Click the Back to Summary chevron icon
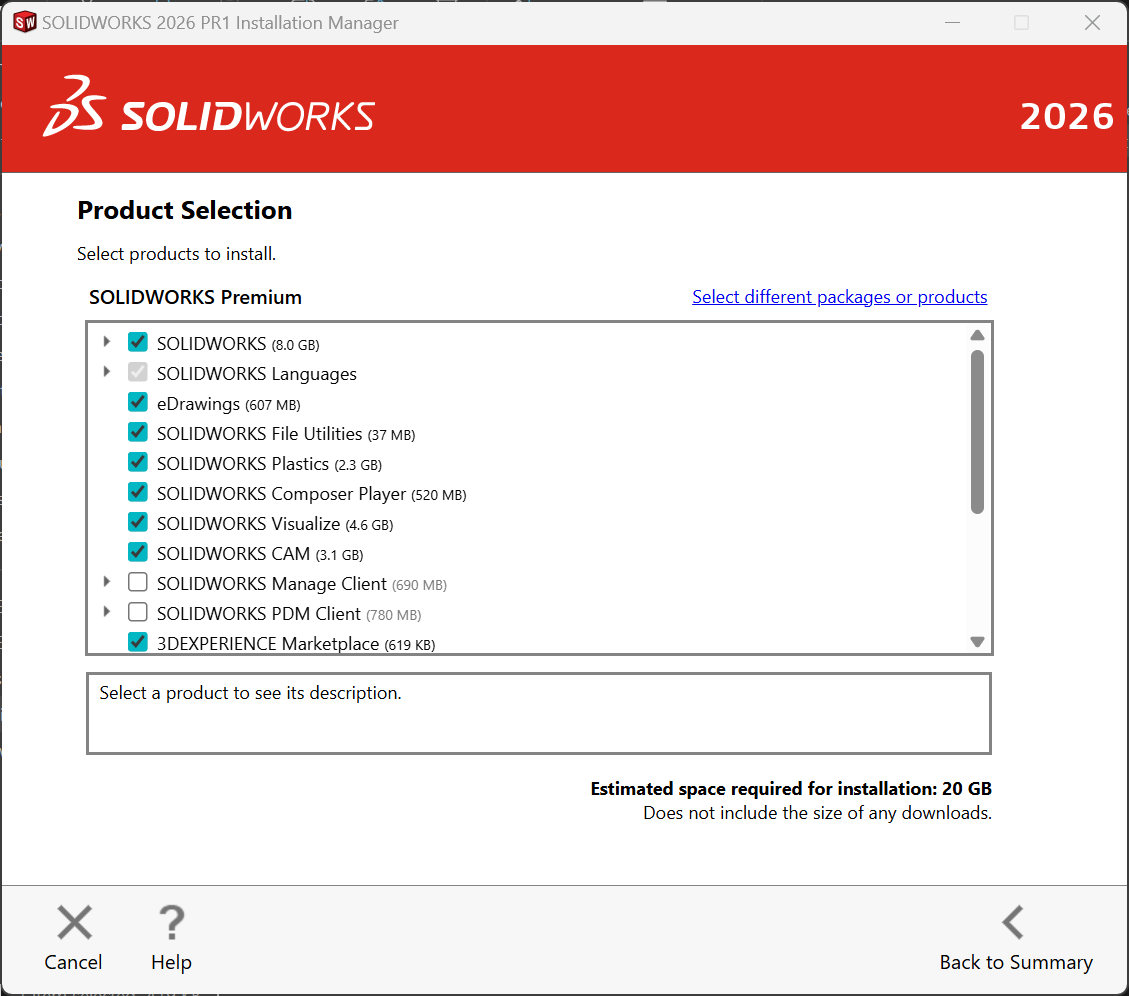 [1013, 922]
